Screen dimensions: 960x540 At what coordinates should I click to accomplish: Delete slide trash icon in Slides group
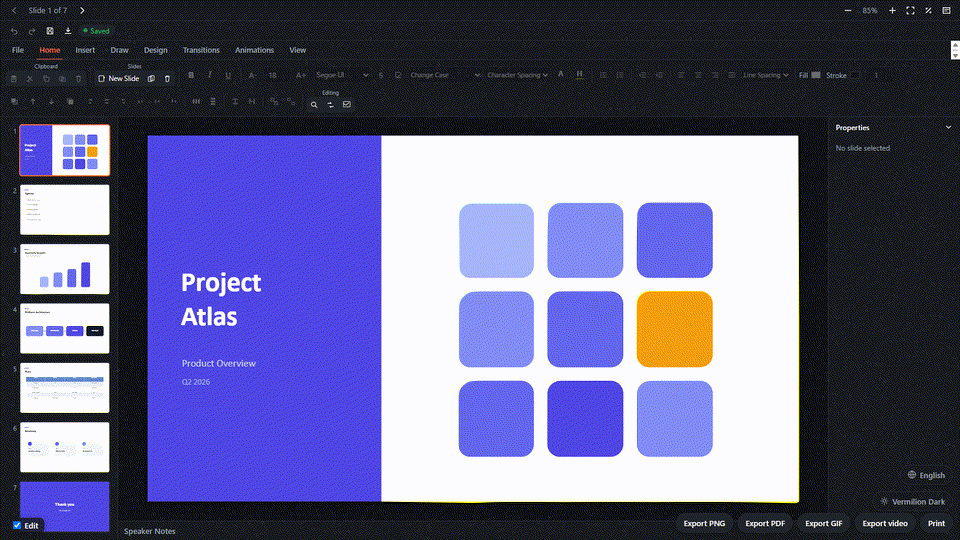pos(167,78)
